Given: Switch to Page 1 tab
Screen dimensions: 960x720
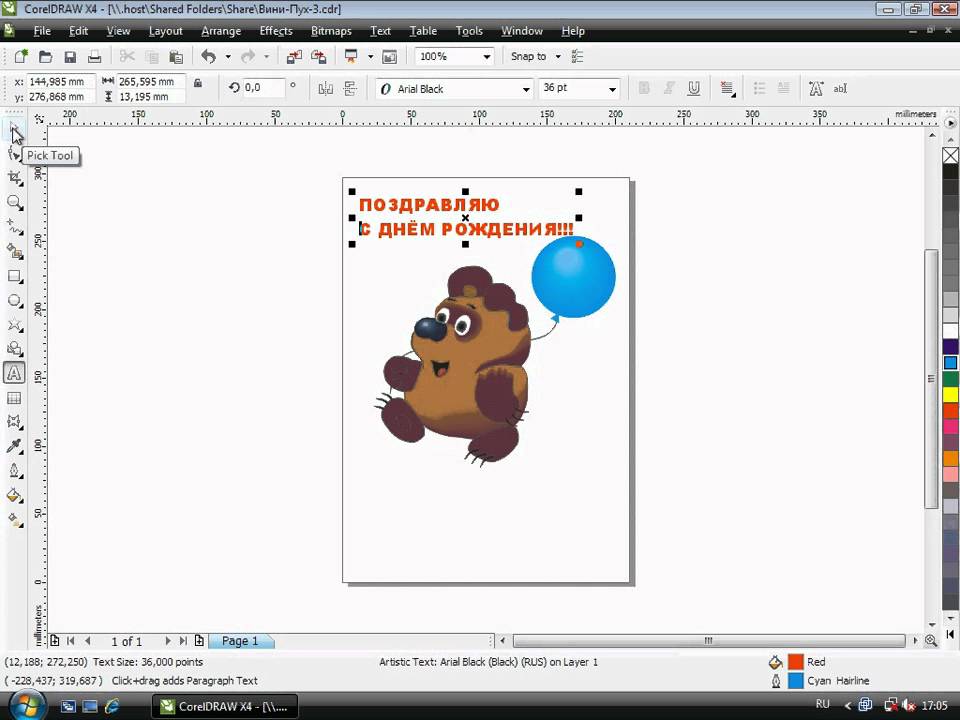Looking at the screenshot, I should coord(240,641).
